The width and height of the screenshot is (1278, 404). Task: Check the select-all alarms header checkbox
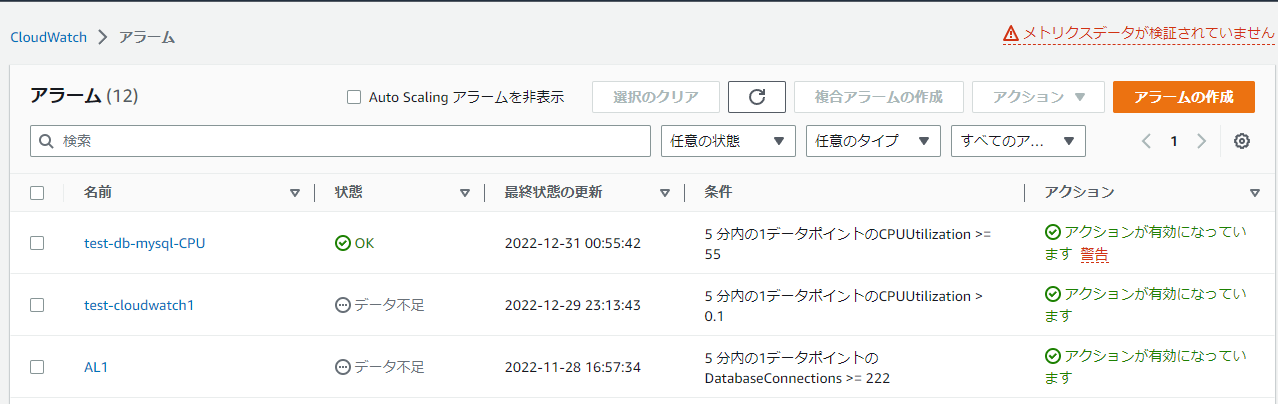(x=37, y=193)
